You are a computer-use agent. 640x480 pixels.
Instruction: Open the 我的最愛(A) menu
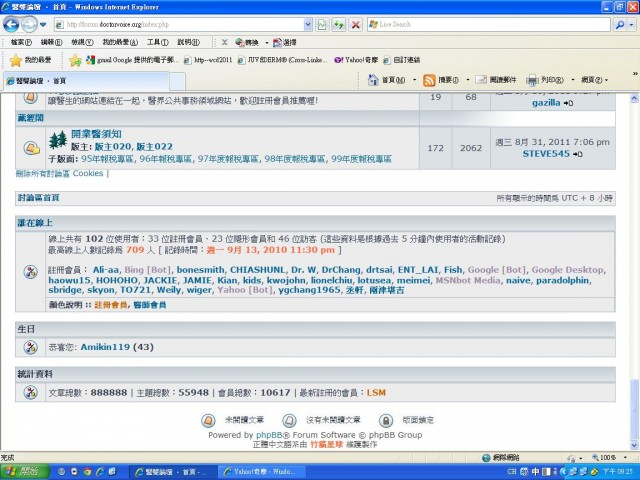[120, 42]
